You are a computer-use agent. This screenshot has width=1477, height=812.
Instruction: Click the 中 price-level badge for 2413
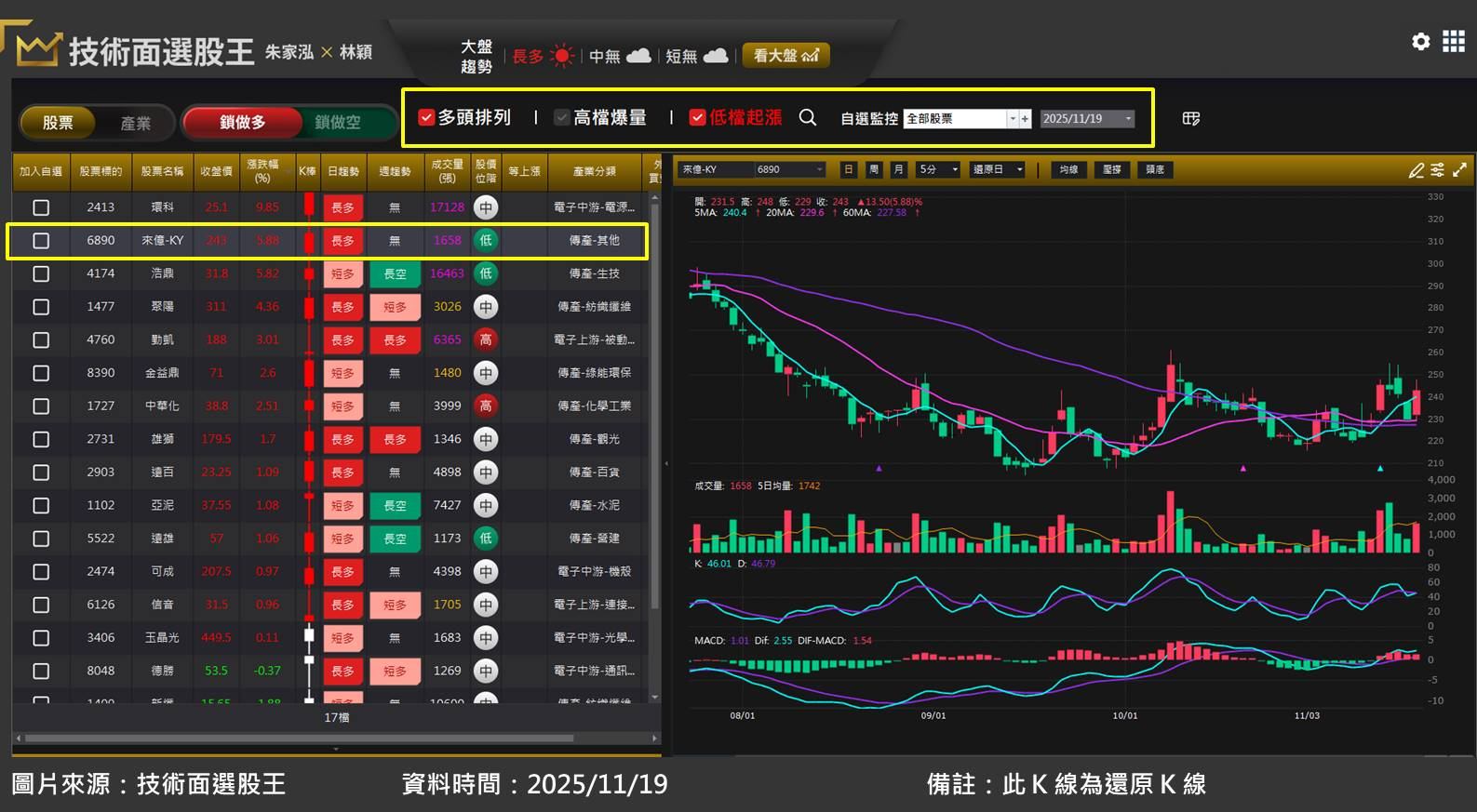coord(485,207)
